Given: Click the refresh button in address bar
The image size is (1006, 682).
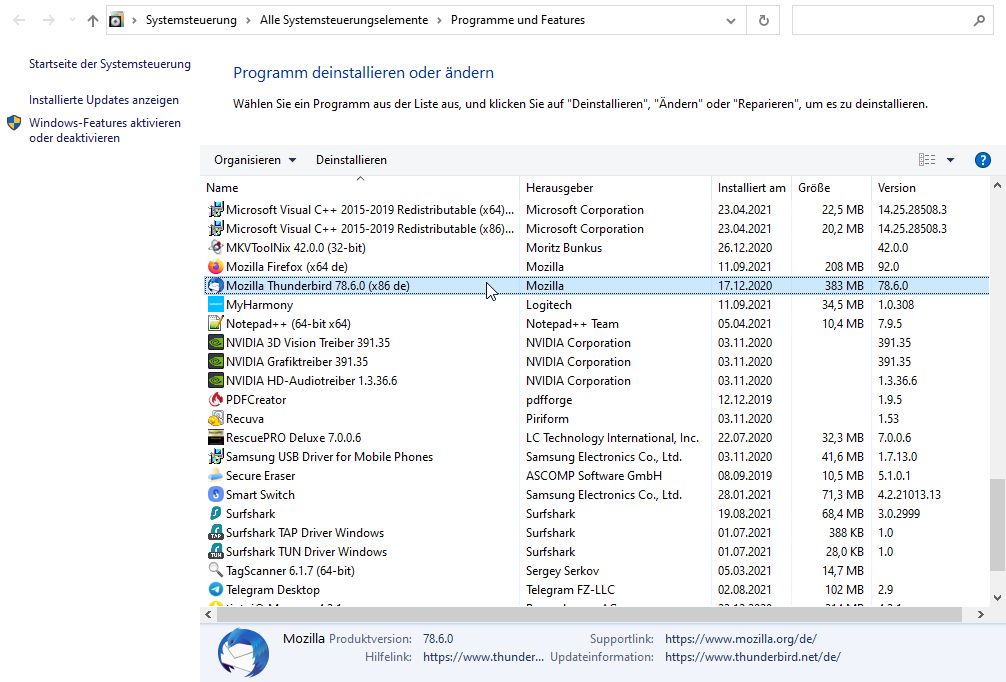Looking at the screenshot, I should pyautogui.click(x=764, y=20).
